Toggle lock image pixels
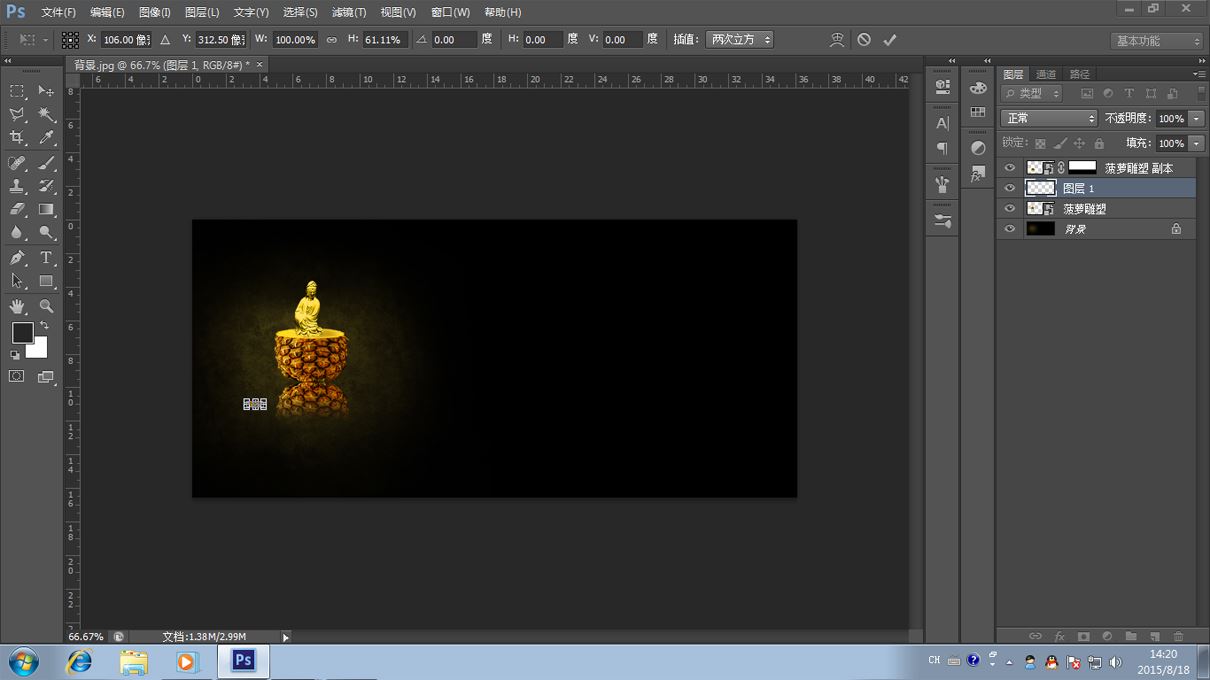The image size is (1210, 680). [x=1061, y=144]
